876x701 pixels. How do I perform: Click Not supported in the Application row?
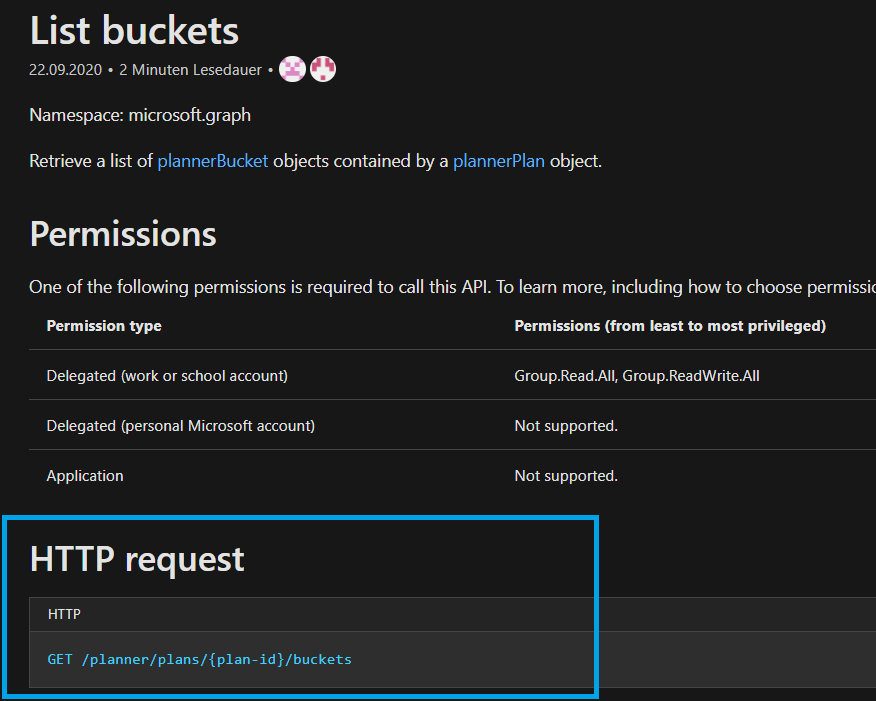(x=566, y=476)
